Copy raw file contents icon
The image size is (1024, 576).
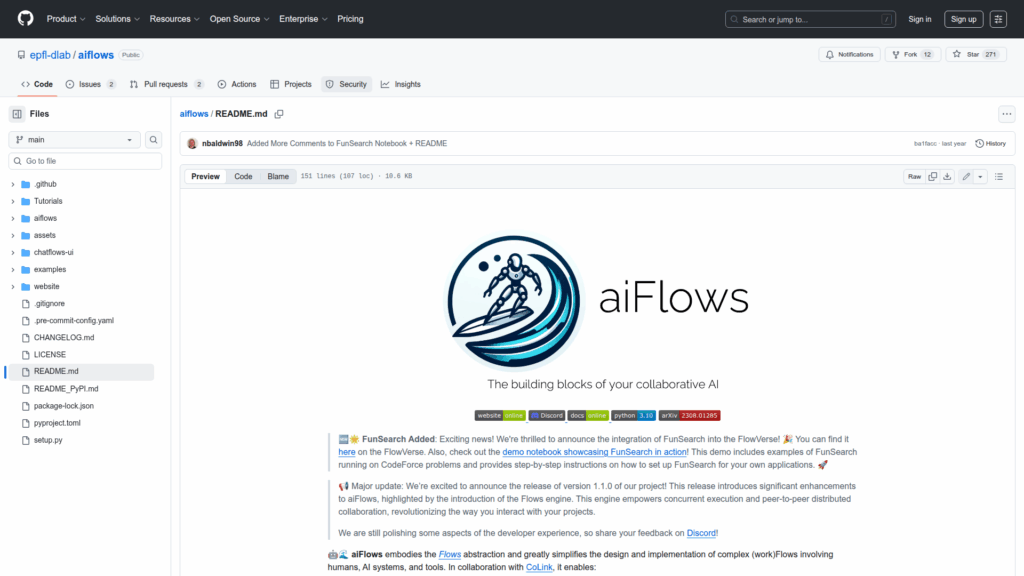click(x=932, y=176)
